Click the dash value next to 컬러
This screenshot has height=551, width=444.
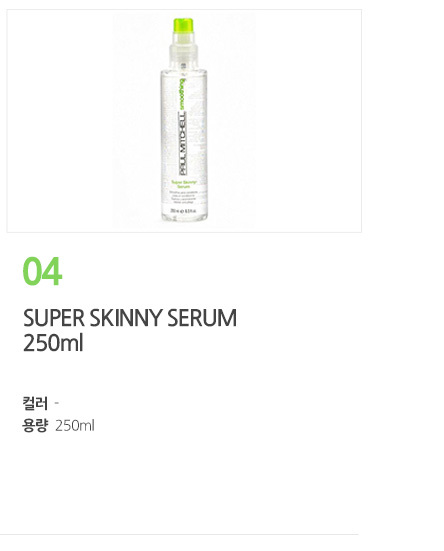[57, 403]
